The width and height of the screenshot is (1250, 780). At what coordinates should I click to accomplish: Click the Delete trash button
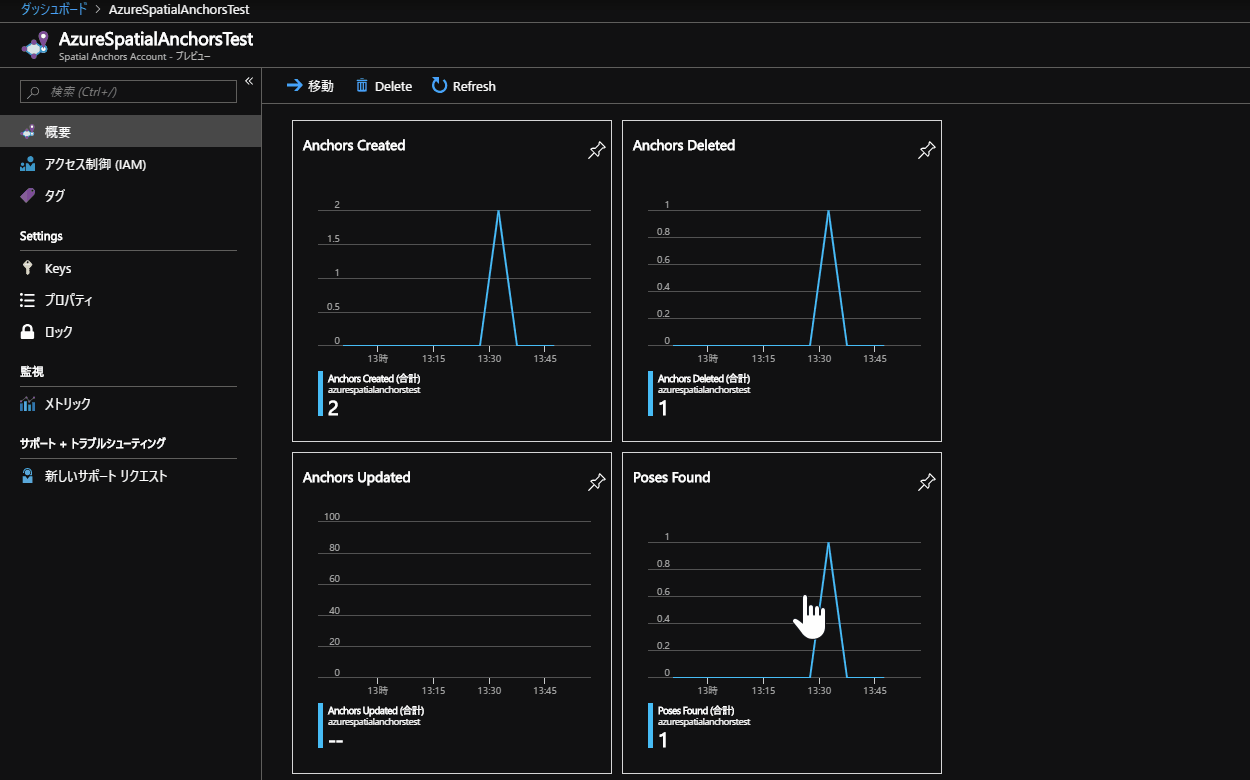click(x=383, y=86)
